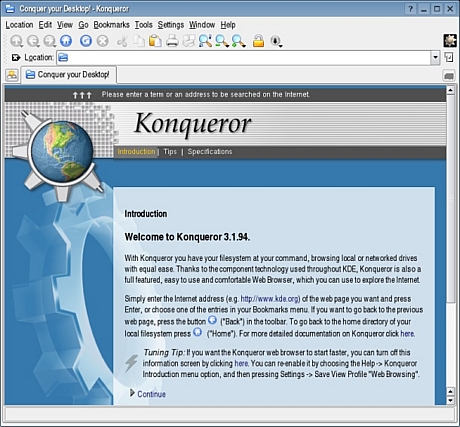460x427 pixels.
Task: Click the Reload toolbar icon
Action: (86, 41)
